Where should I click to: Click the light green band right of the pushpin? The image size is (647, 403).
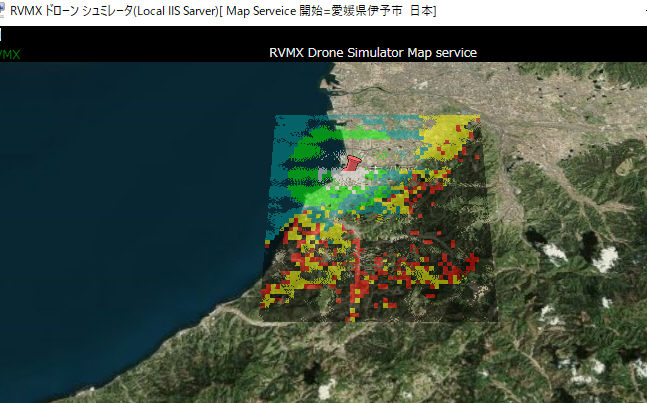(400, 175)
